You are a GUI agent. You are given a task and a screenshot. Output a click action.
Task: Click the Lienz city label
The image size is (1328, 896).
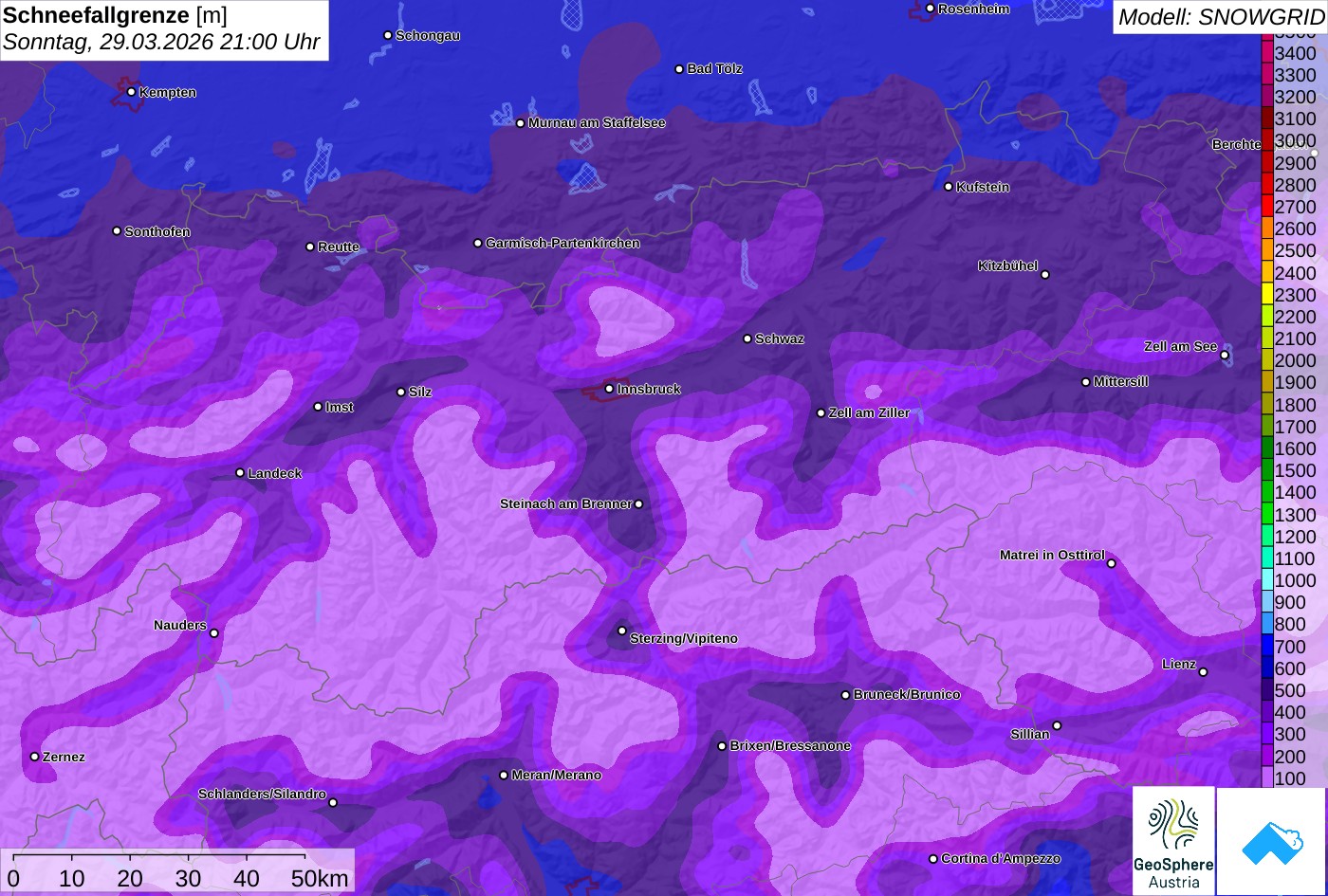pos(1179,664)
